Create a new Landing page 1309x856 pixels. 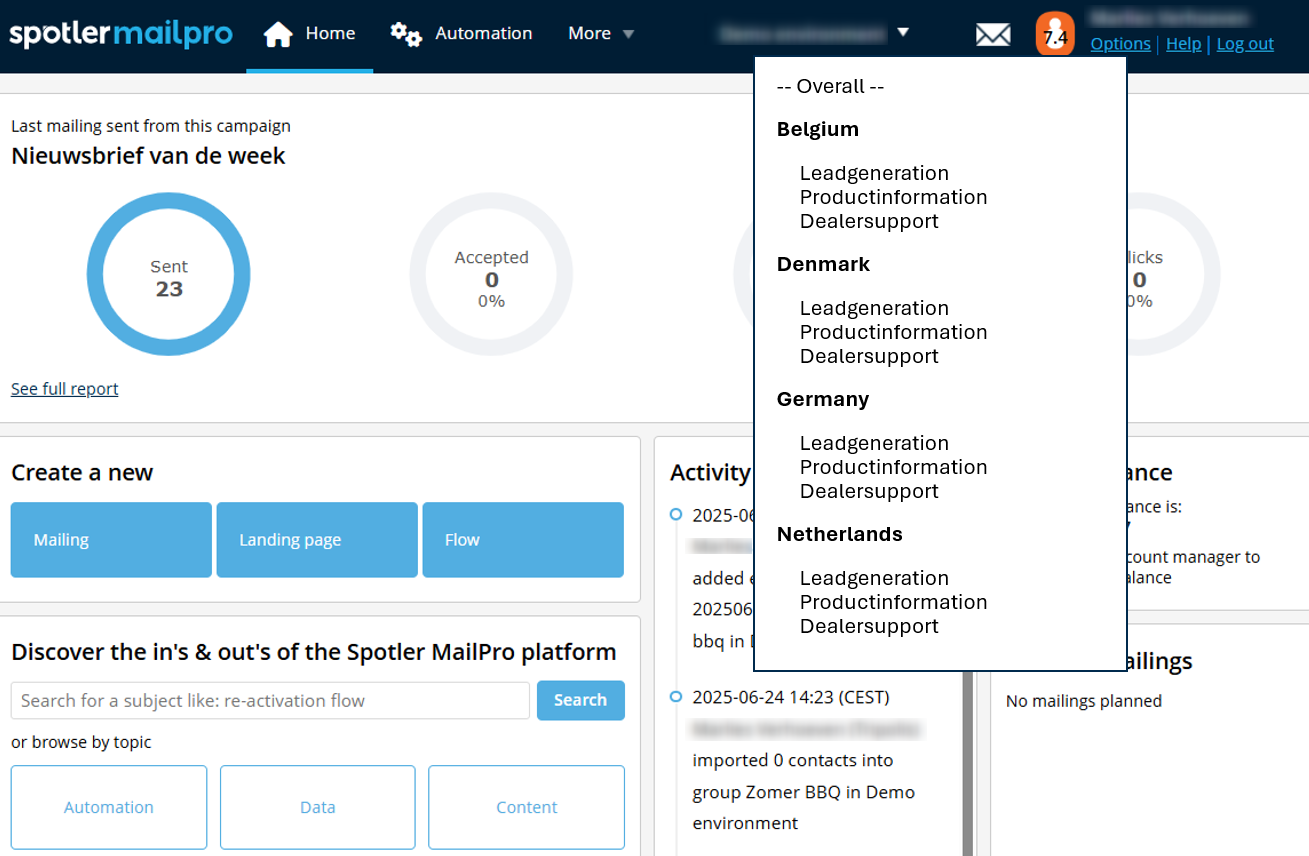pyautogui.click(x=317, y=540)
